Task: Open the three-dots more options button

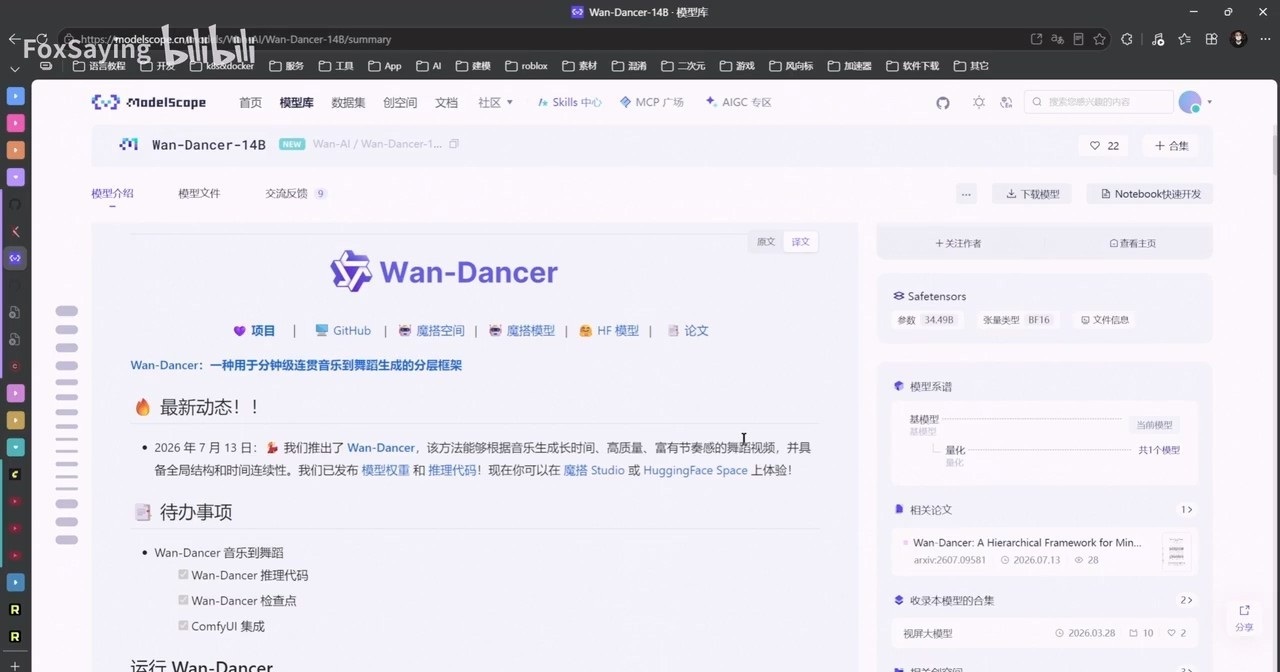Action: click(x=965, y=194)
